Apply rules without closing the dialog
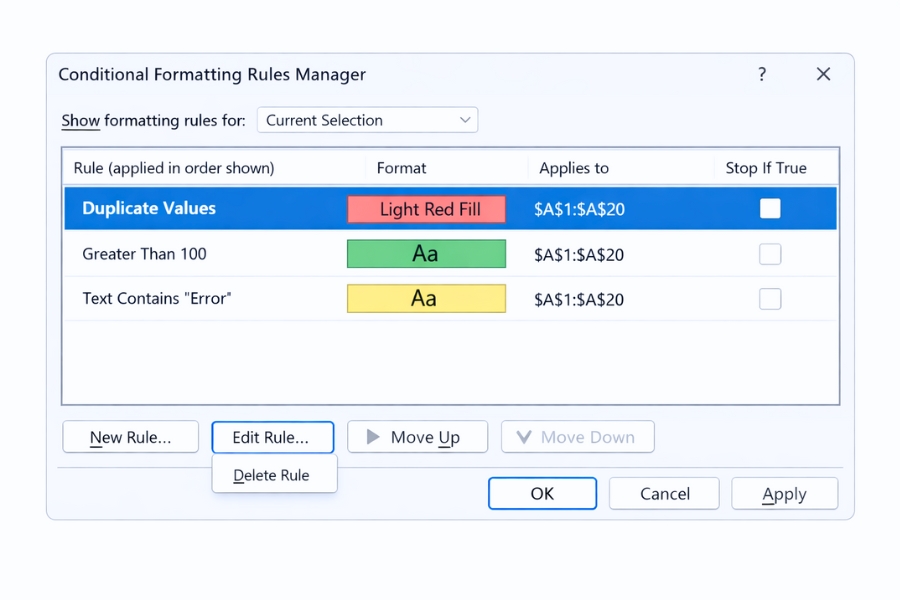 [x=784, y=493]
